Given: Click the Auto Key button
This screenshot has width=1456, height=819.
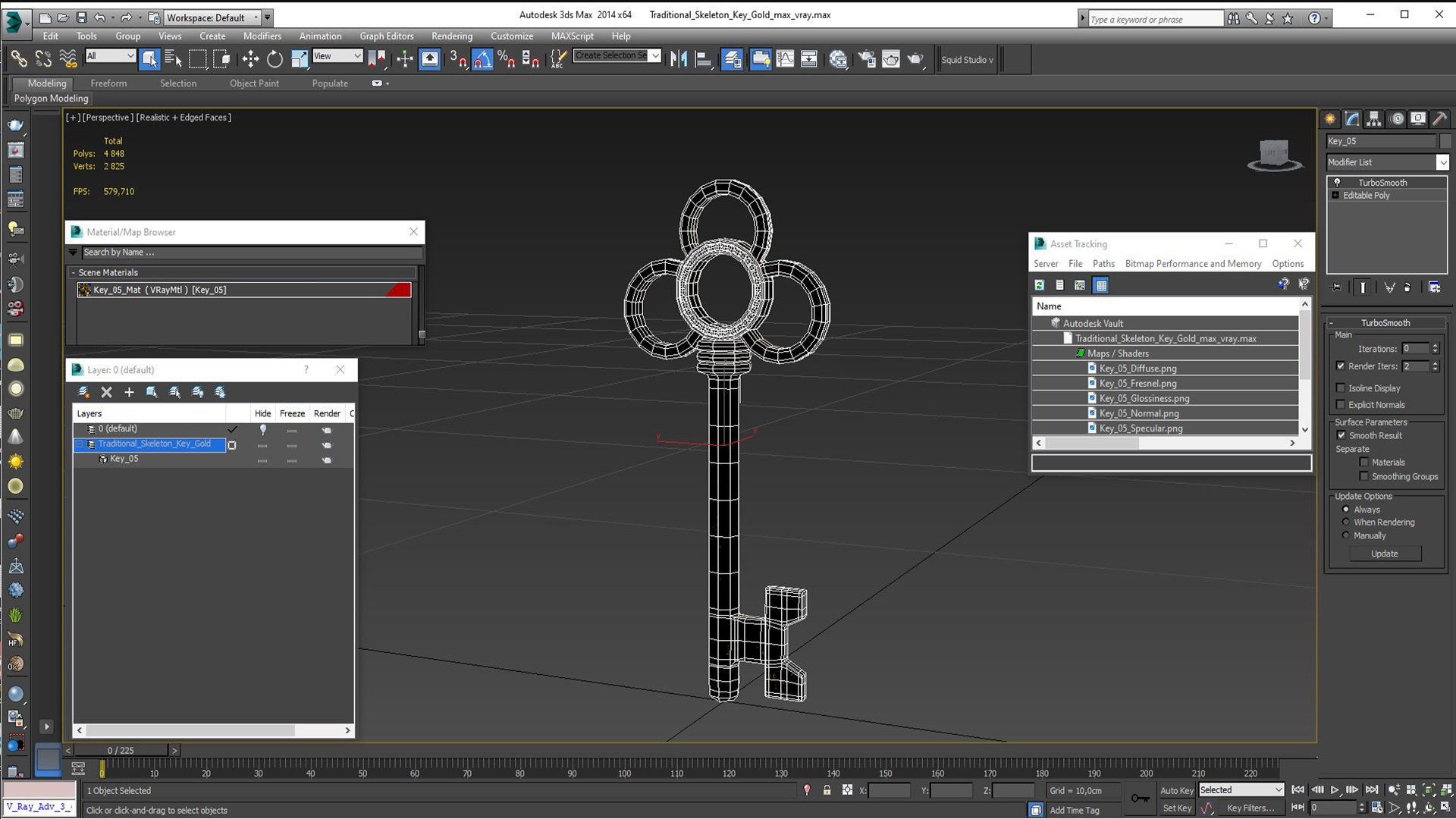Looking at the screenshot, I should (x=1177, y=790).
